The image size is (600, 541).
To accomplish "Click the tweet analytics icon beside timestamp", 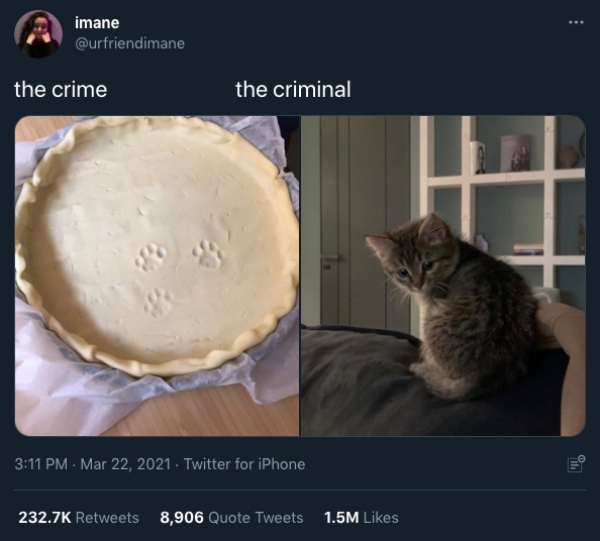I will tap(576, 464).
